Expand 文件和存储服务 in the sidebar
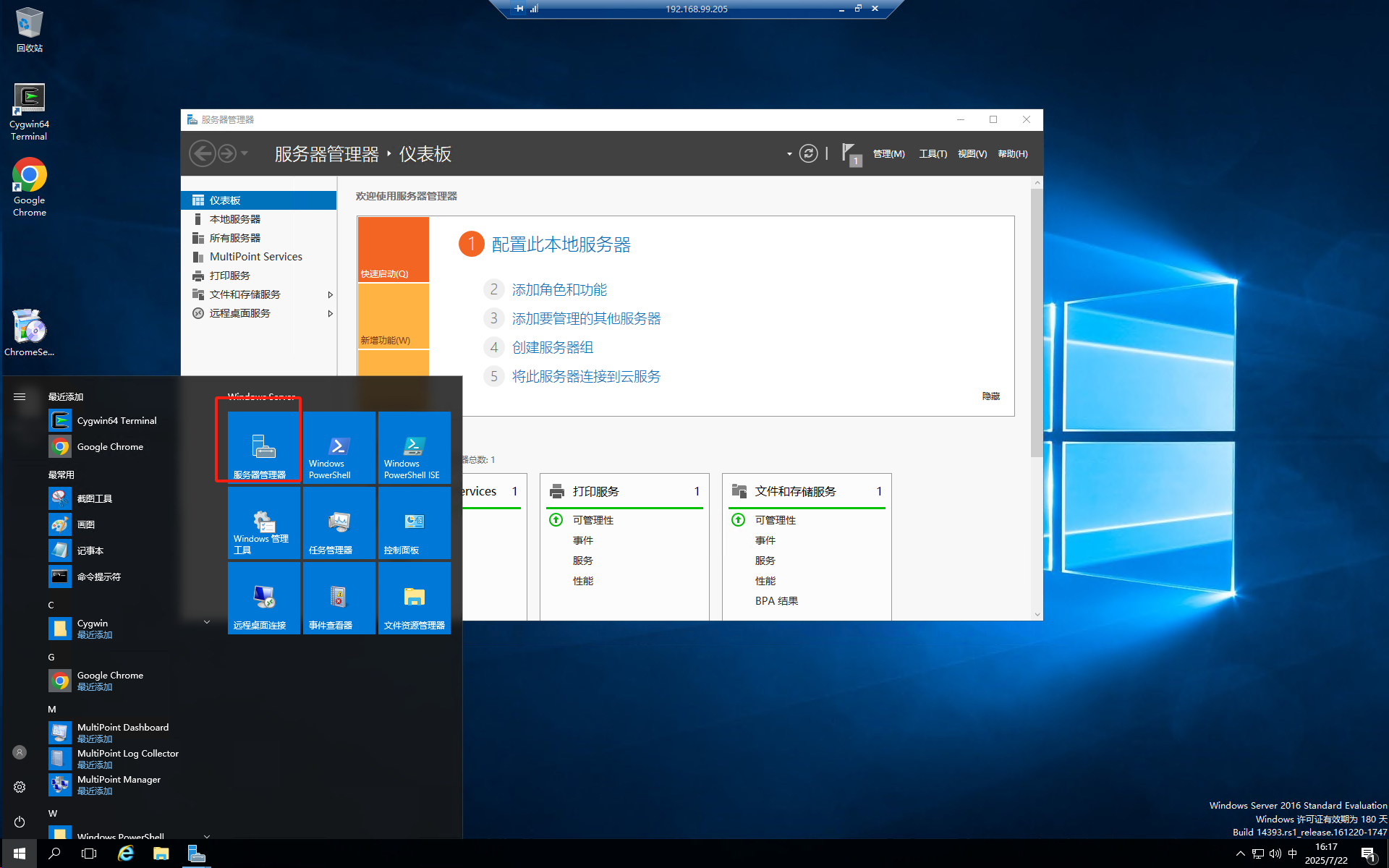The width and height of the screenshot is (1389, 868). coord(330,294)
